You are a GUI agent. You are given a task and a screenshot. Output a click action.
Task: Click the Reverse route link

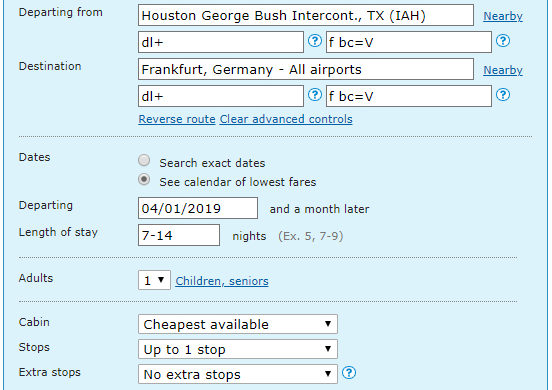pos(177,119)
